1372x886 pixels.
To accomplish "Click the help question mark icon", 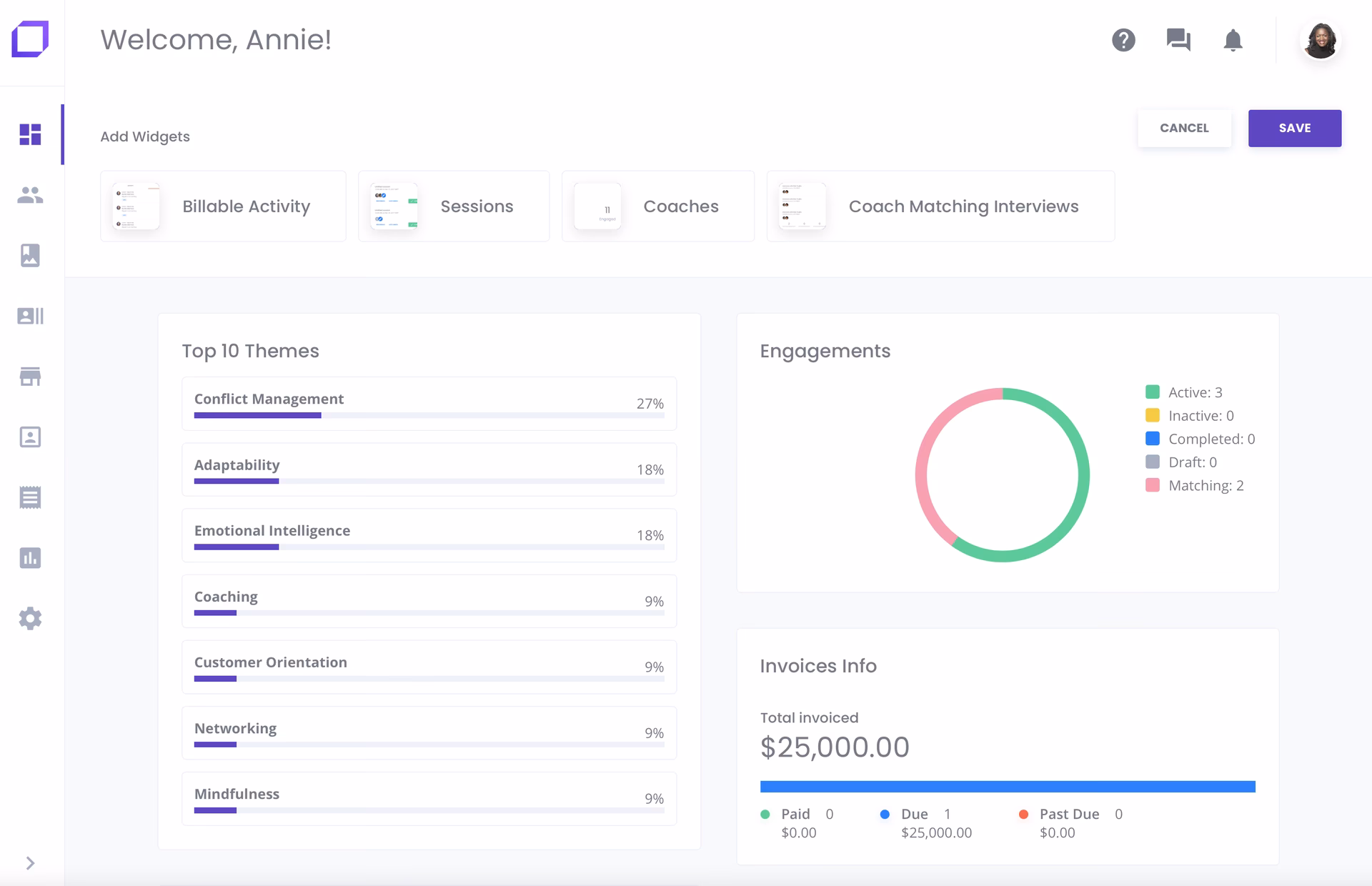I will (x=1123, y=40).
